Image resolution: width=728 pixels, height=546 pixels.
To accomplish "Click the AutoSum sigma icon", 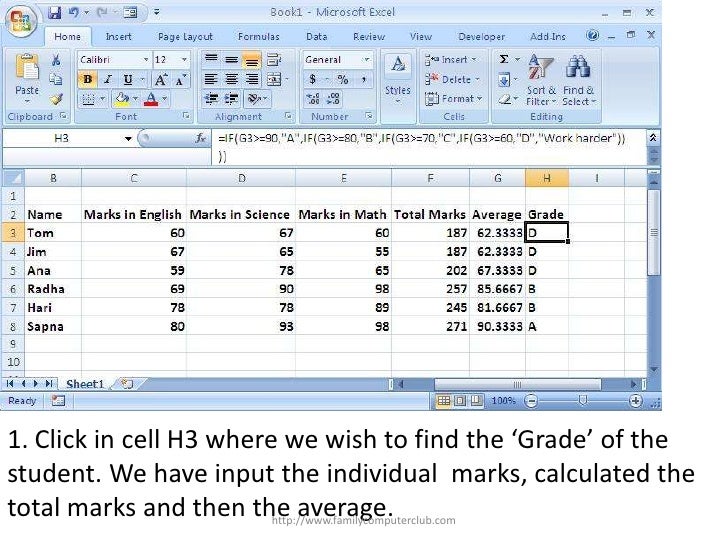I will tap(503, 59).
